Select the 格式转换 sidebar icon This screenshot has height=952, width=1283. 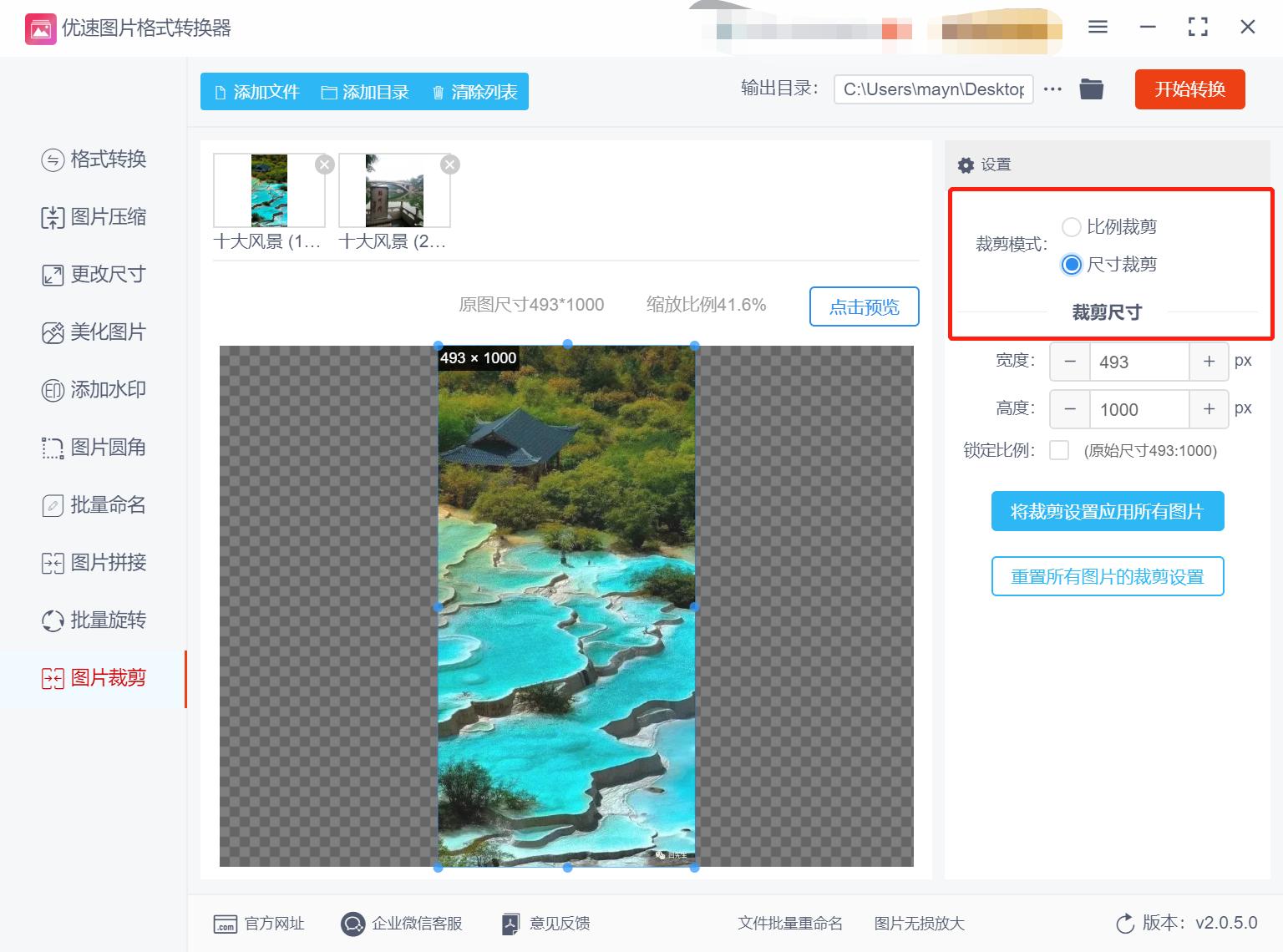tap(94, 160)
